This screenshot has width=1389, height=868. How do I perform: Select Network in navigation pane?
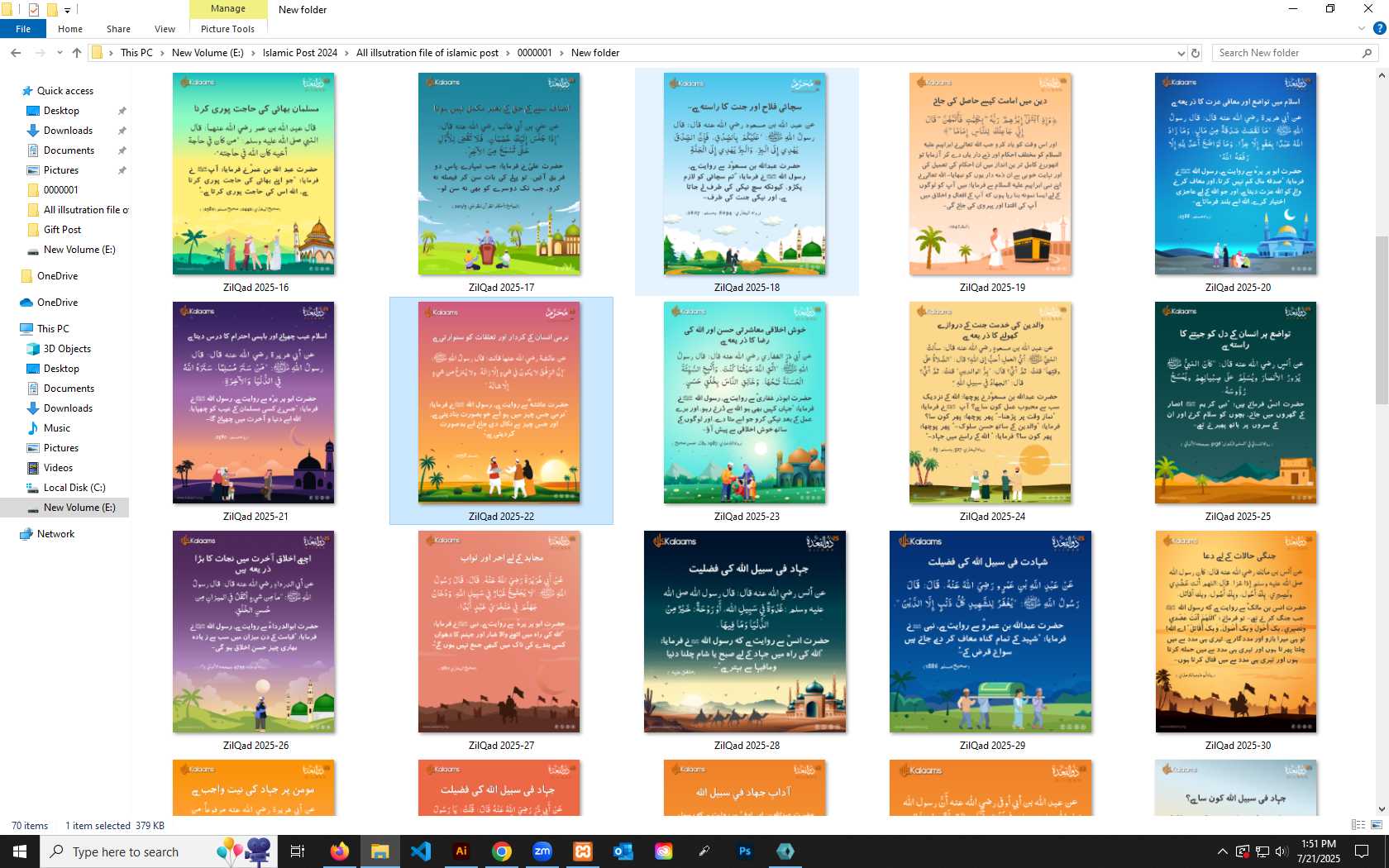pyautogui.click(x=55, y=534)
